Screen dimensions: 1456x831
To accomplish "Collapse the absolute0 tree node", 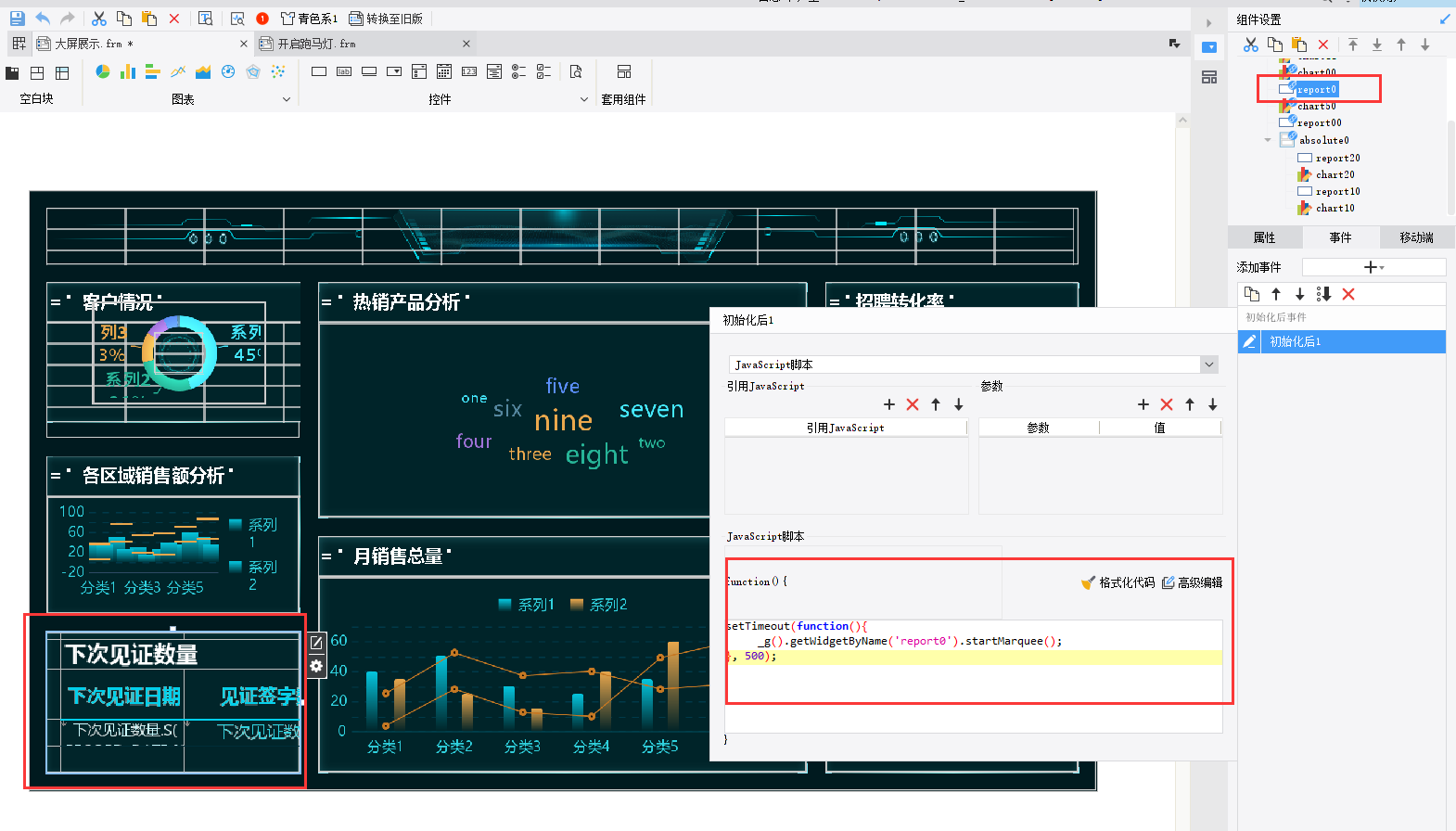I will [1268, 140].
